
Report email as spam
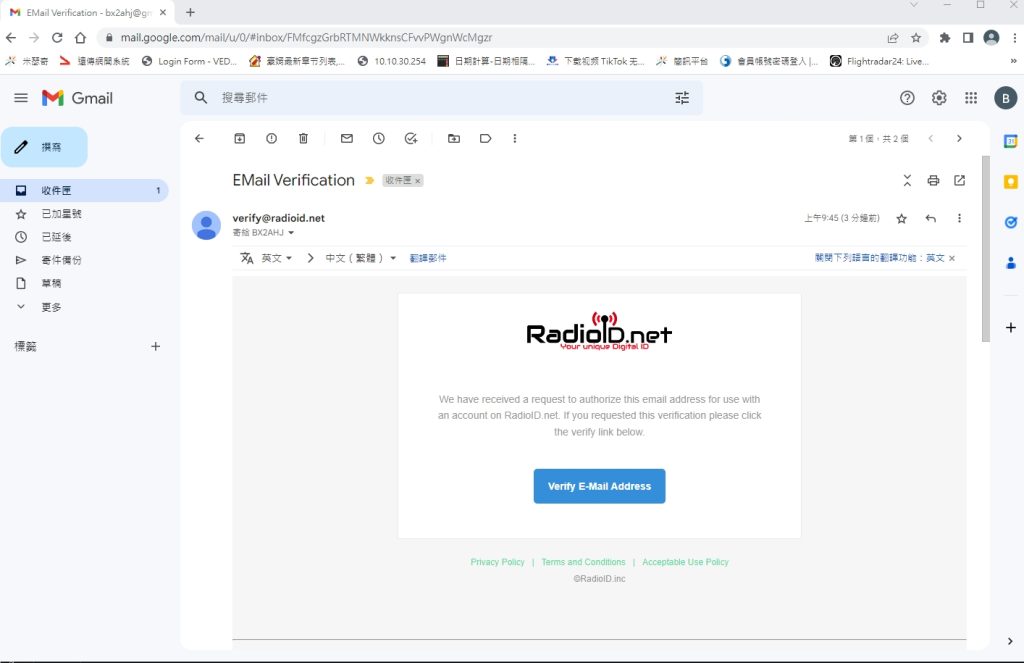272,138
